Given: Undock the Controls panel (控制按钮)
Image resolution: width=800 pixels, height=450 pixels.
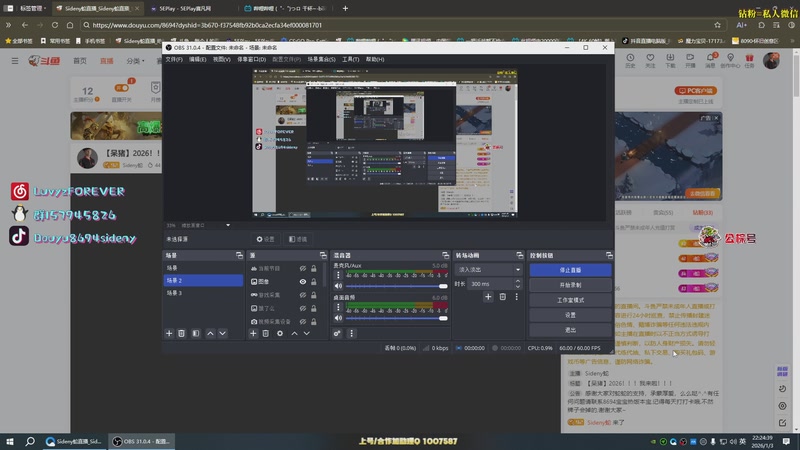Looking at the screenshot, I should [x=609, y=255].
